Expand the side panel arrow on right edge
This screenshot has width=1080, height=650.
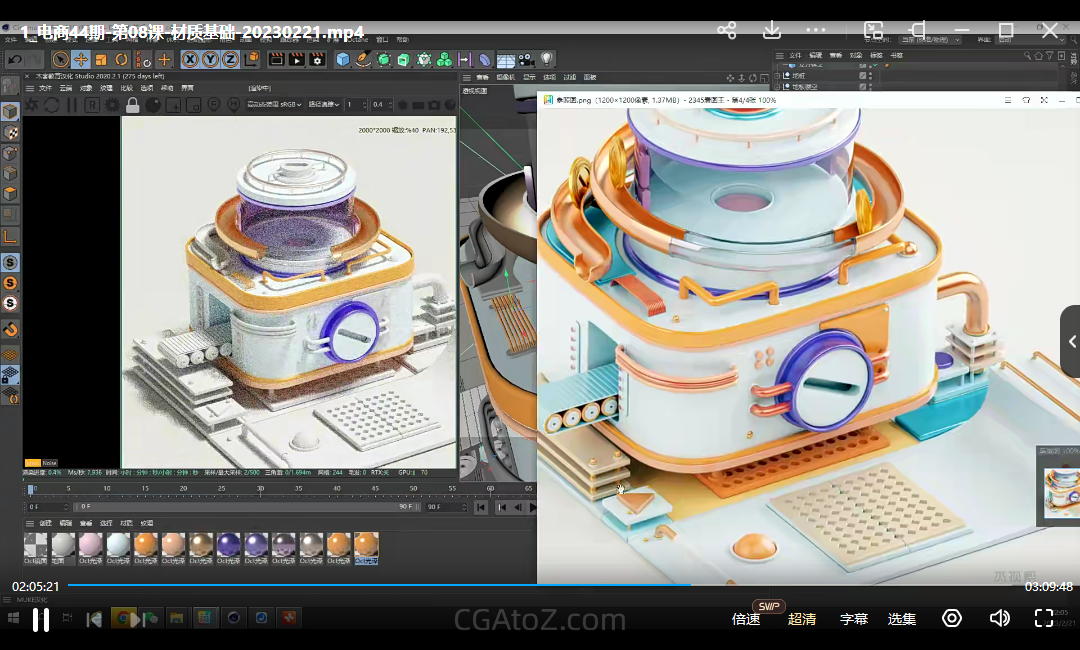(1071, 341)
